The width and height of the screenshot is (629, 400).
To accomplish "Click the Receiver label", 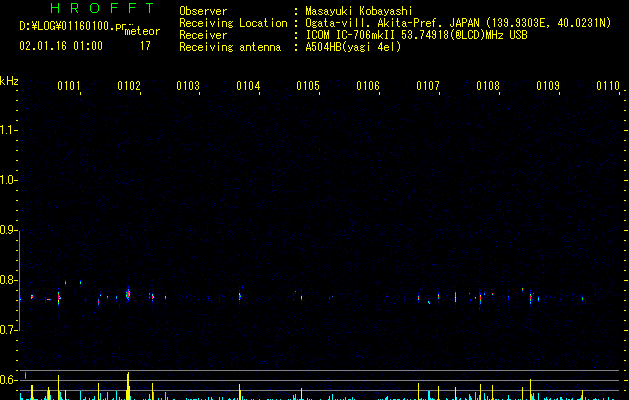I will coord(203,35).
